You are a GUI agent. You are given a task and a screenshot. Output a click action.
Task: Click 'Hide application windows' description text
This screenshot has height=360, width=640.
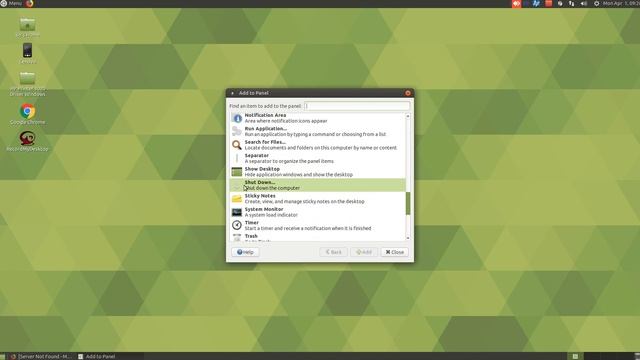(298, 174)
